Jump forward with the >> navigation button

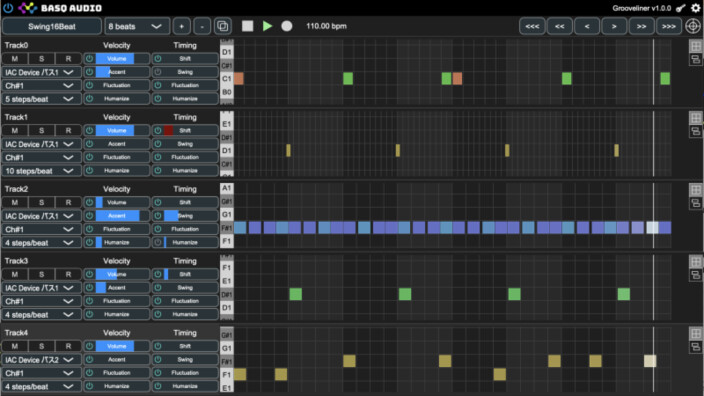point(641,26)
